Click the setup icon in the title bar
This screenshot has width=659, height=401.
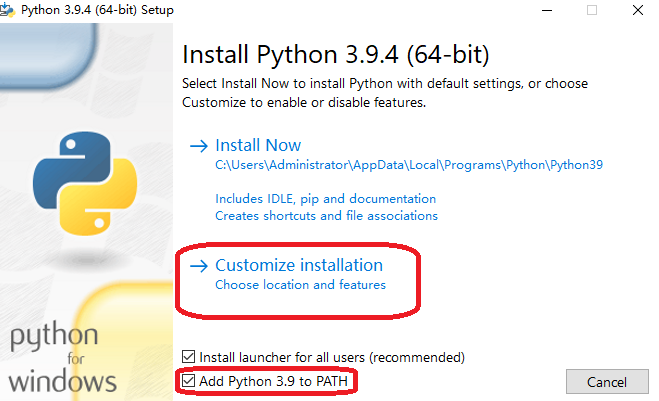point(10,10)
